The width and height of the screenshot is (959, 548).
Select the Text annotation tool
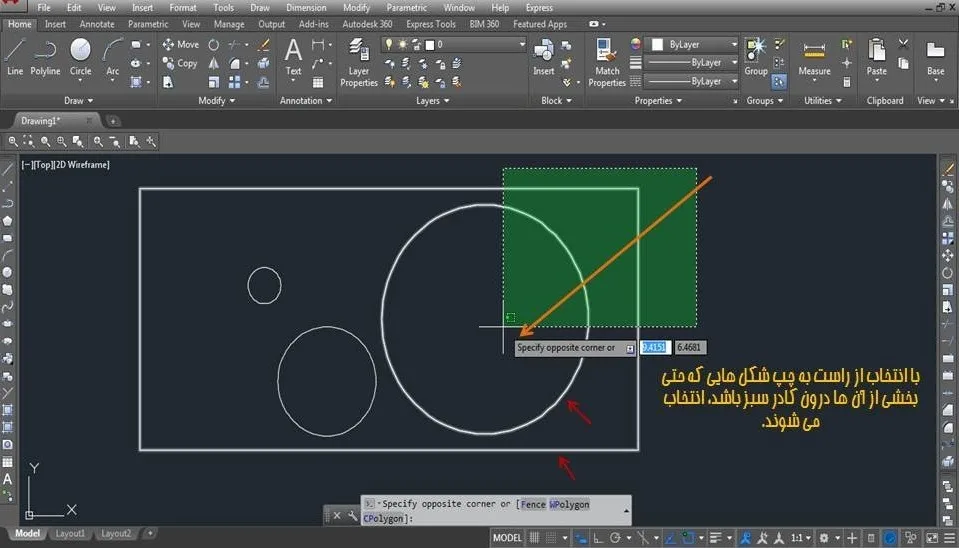[294, 57]
